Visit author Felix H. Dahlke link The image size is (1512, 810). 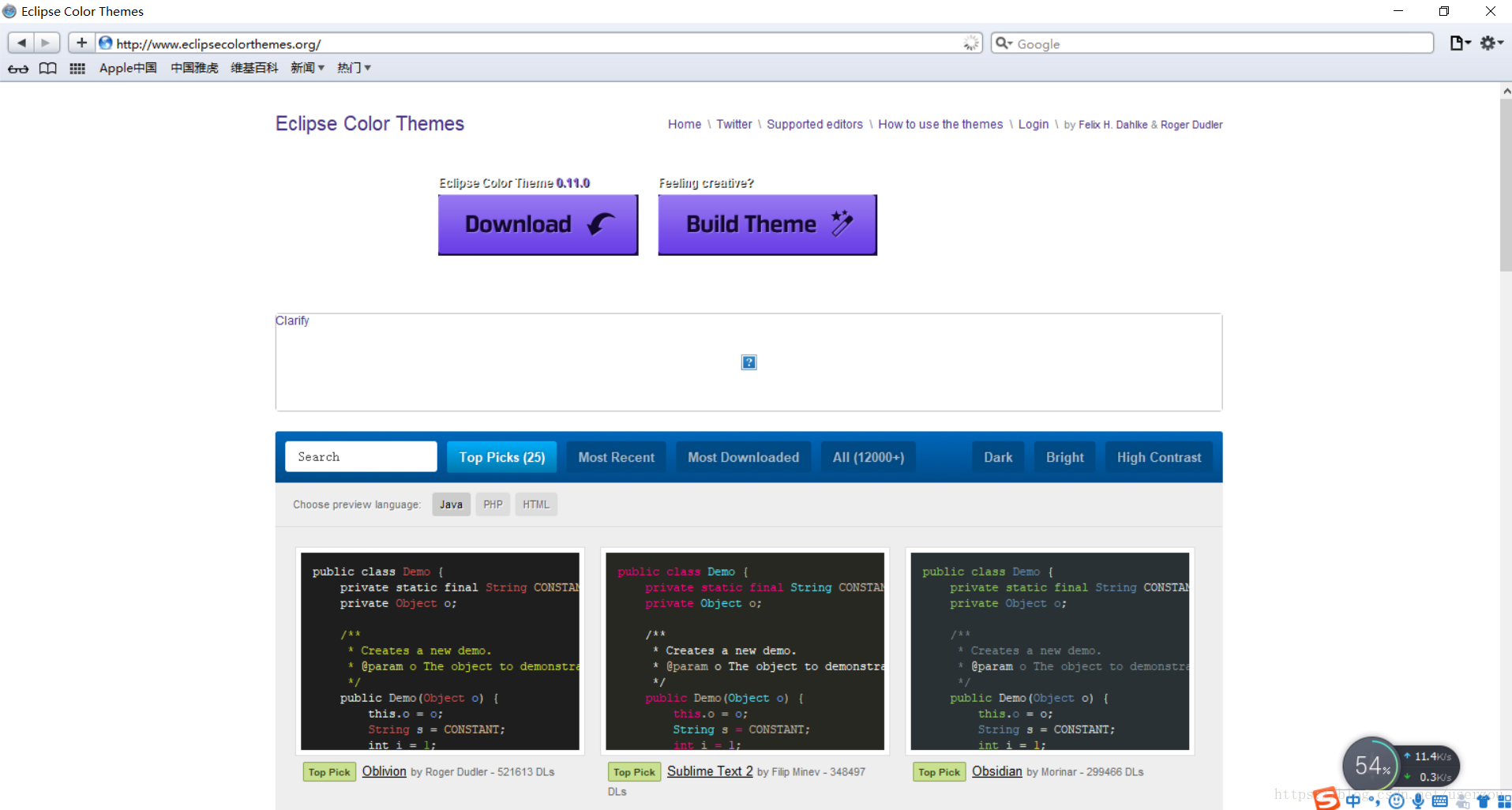[x=1113, y=125]
